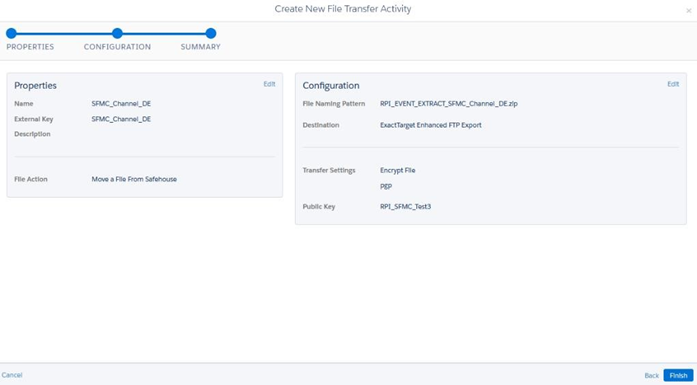Click the External Key value text
697x385 pixels.
(x=121, y=119)
